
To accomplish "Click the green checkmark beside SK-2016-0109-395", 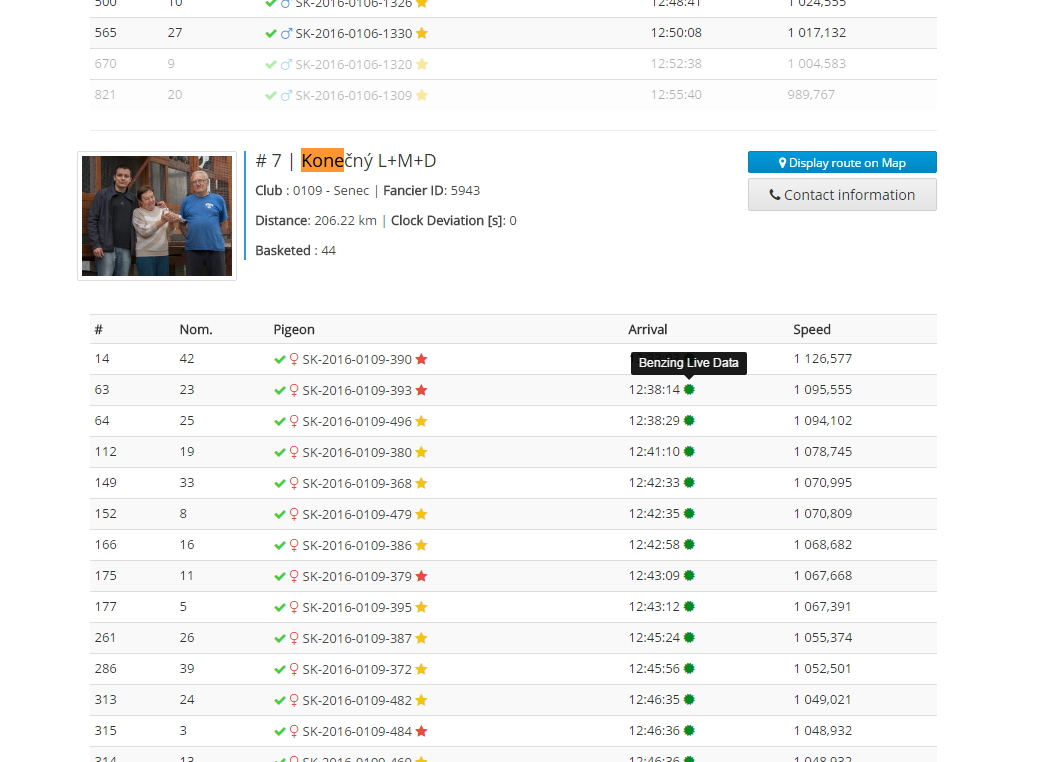I will (280, 607).
